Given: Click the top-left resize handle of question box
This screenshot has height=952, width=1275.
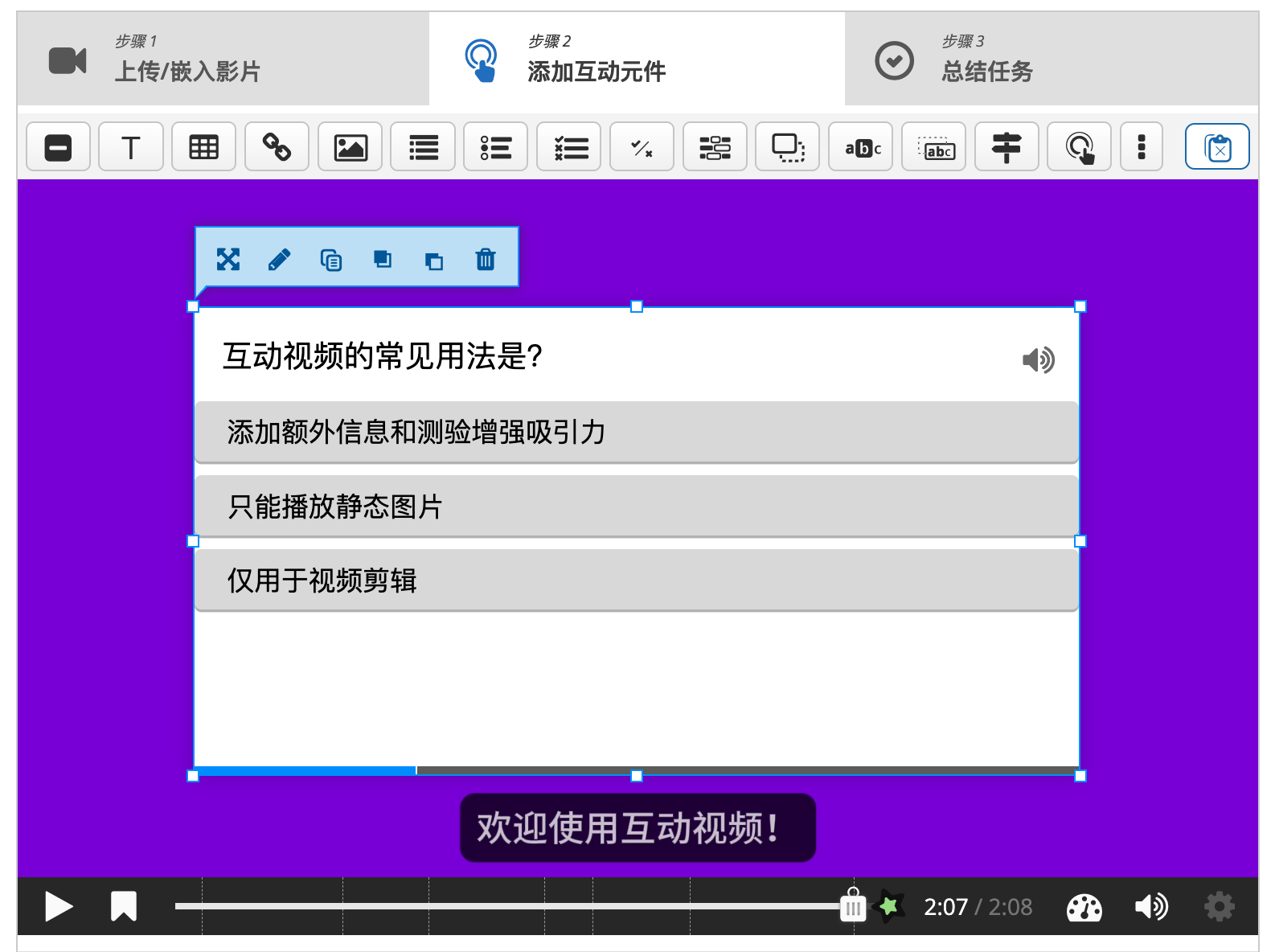Looking at the screenshot, I should (x=193, y=306).
